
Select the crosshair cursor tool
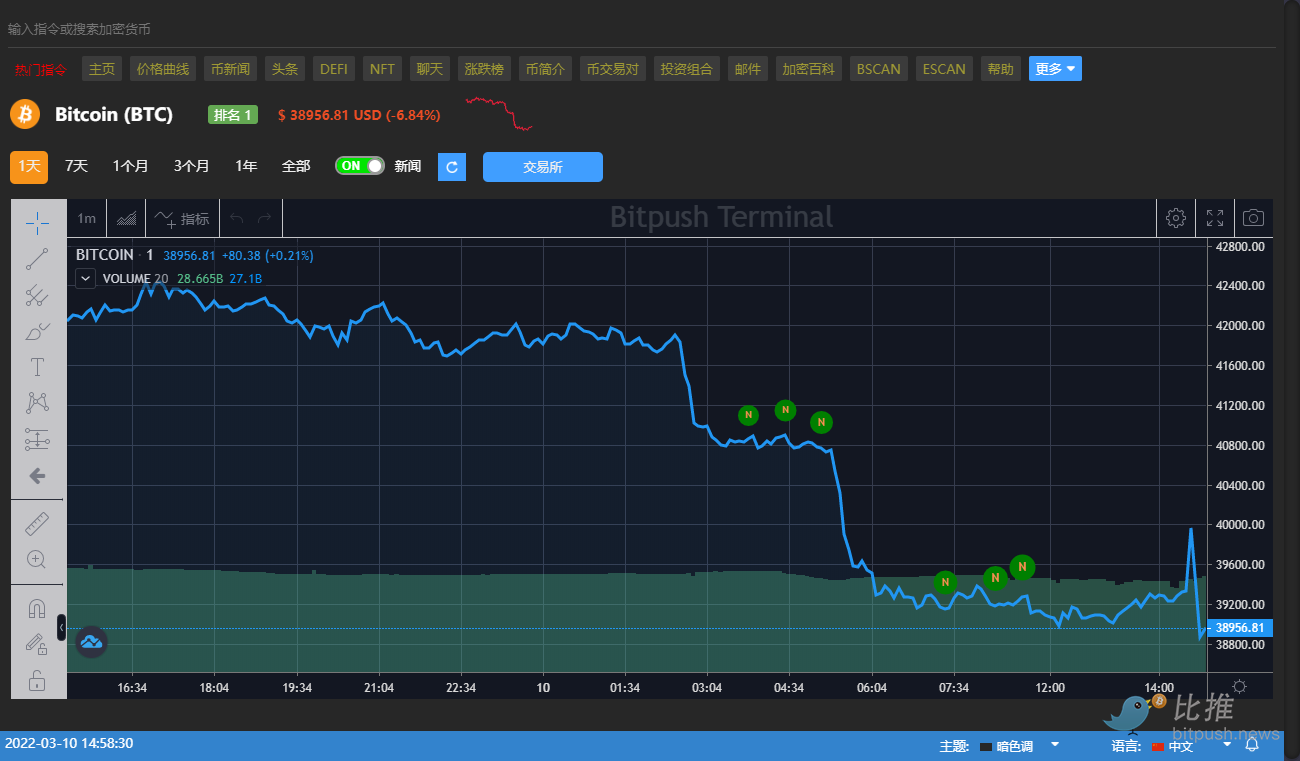[37, 223]
